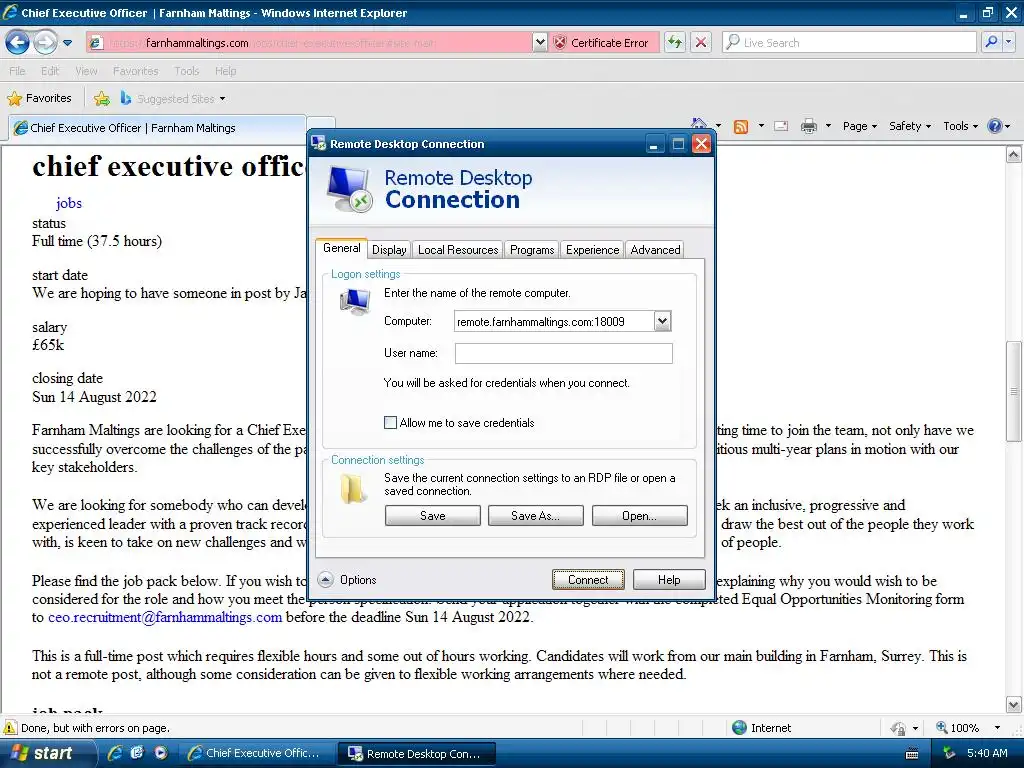The image size is (1024, 768).
Task: Open the File menu in Internet Explorer
Action: pyautogui.click(x=18, y=71)
